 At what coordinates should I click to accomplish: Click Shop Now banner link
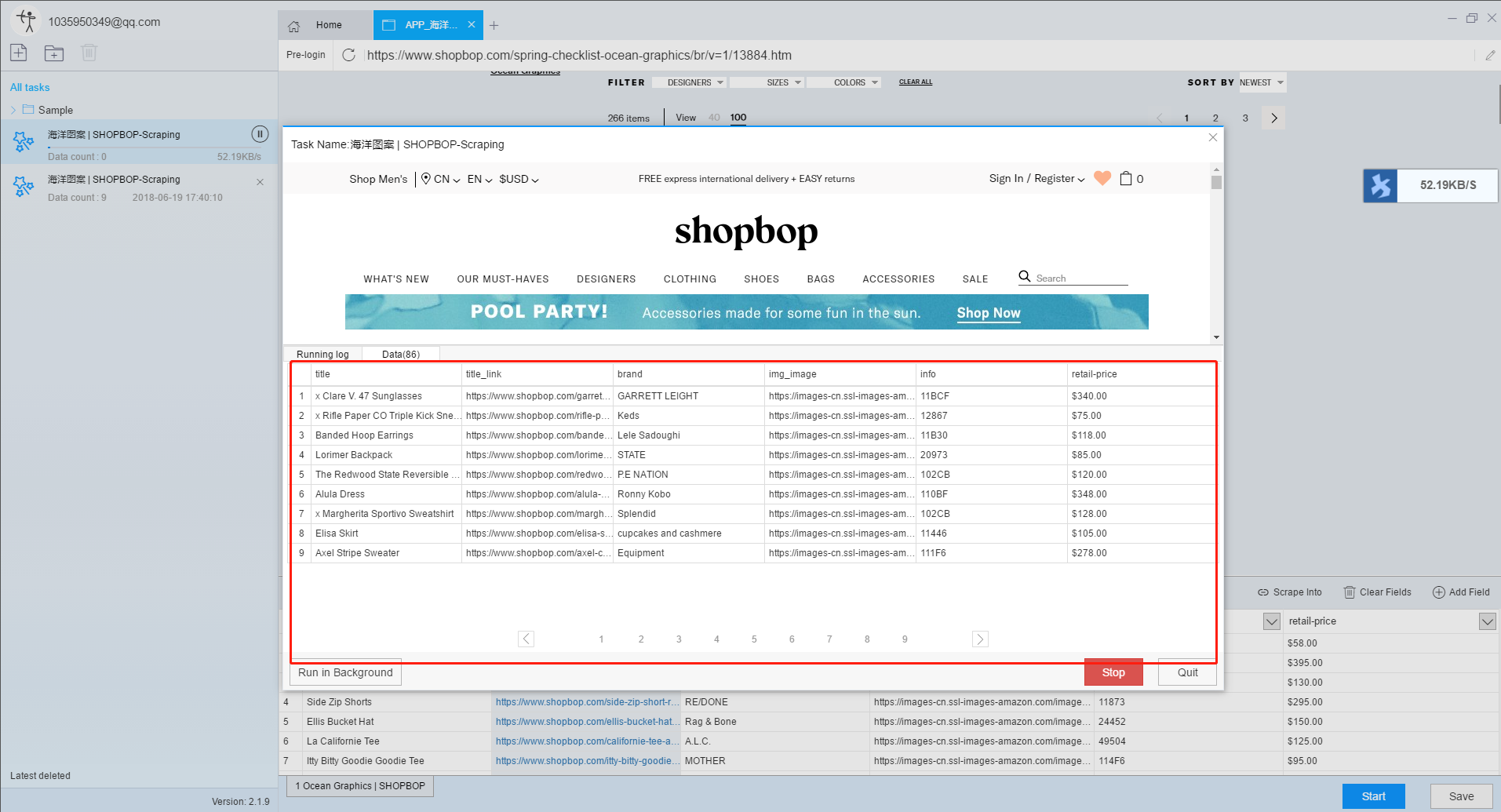coord(989,313)
